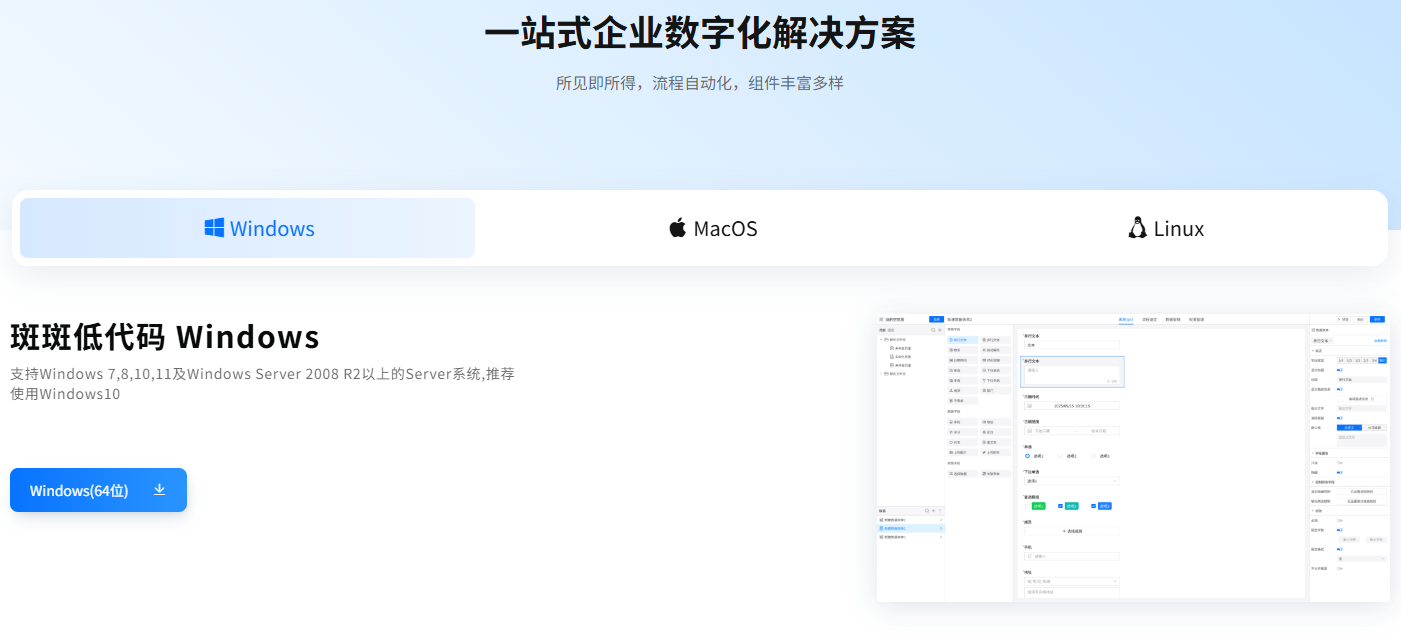Click the 支持Windows 7,8,10,11 system requirements text
1401x634 pixels.
click(x=262, y=384)
